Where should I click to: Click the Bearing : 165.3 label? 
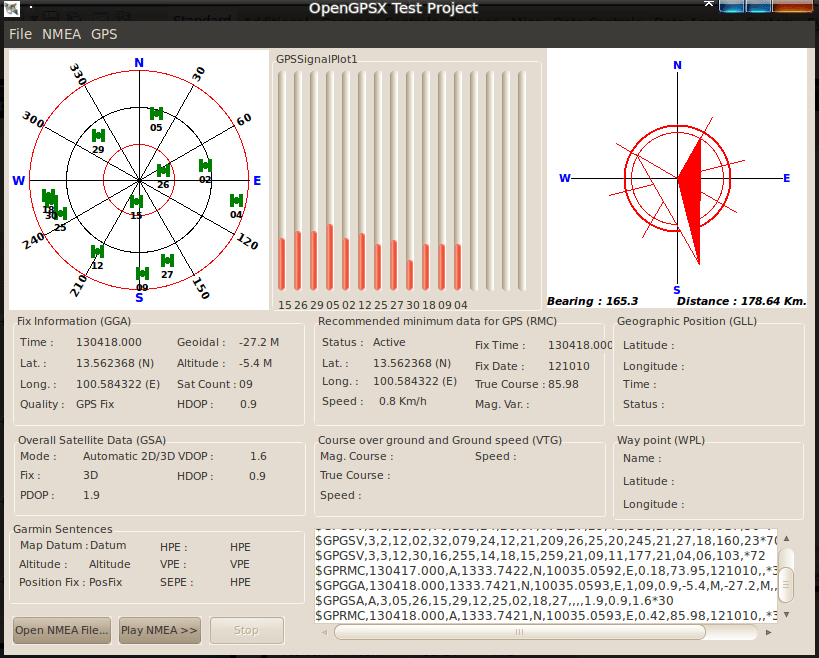tap(592, 301)
